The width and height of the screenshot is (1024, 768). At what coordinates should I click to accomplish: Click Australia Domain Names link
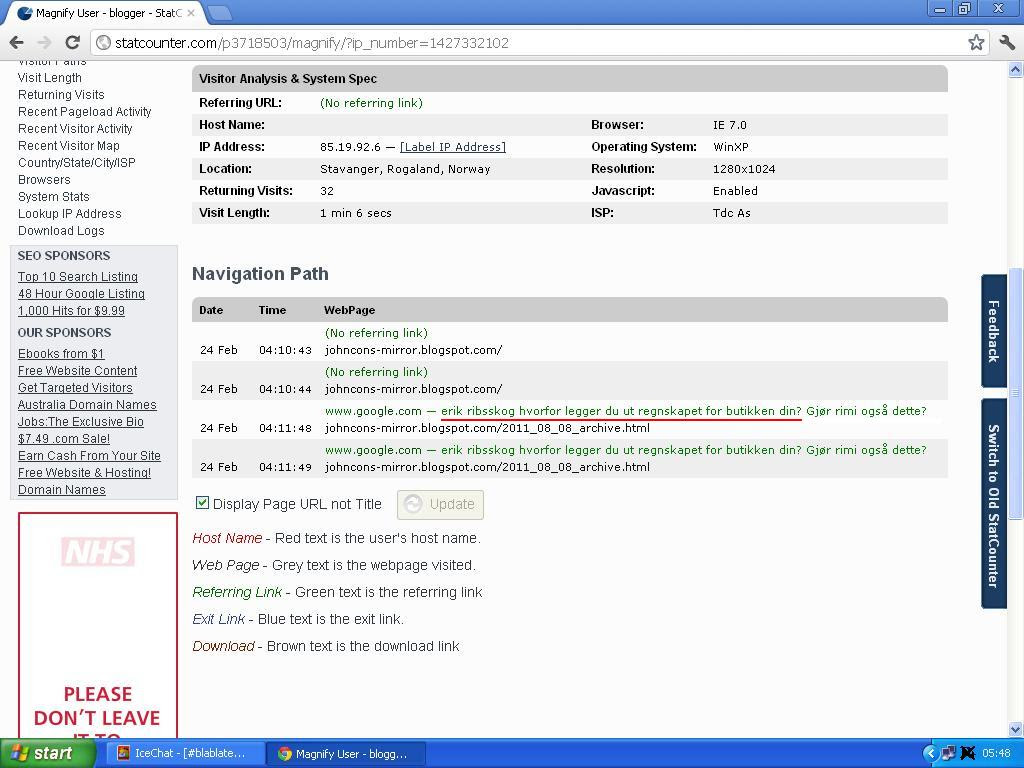pos(88,405)
